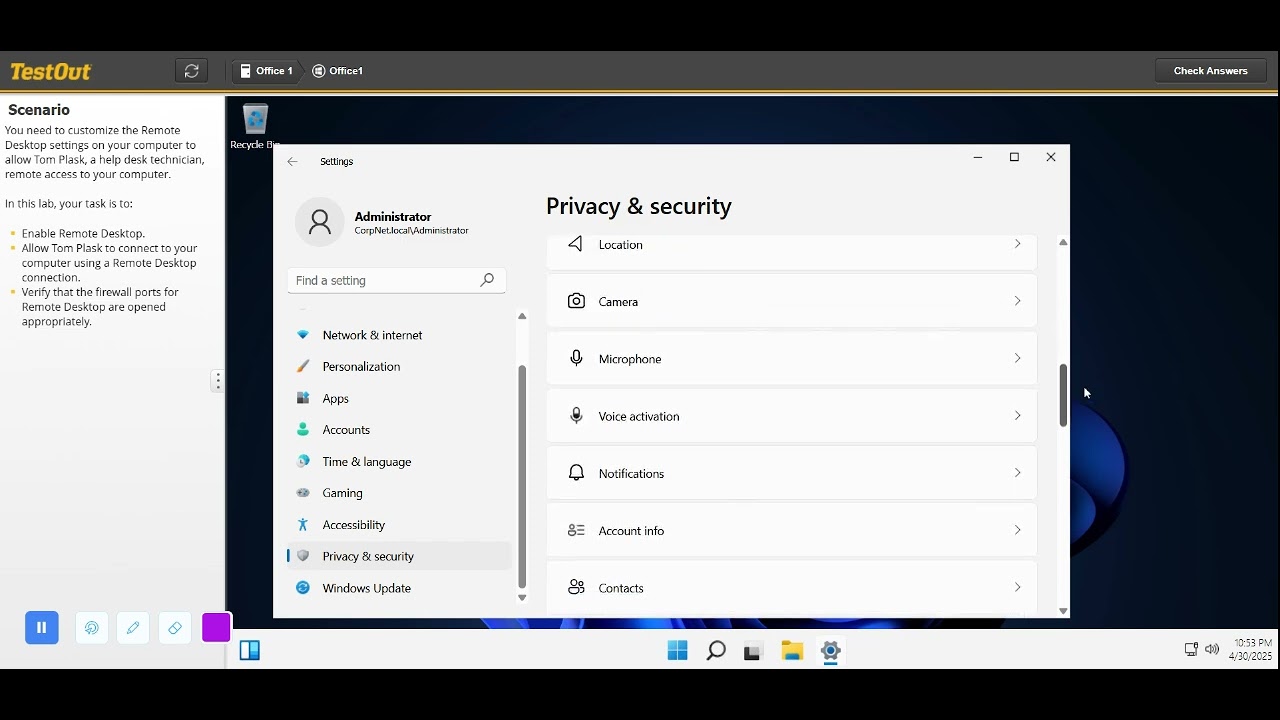Go back using the Settings back arrow
Screen dimensions: 1280x720
[x=292, y=161]
